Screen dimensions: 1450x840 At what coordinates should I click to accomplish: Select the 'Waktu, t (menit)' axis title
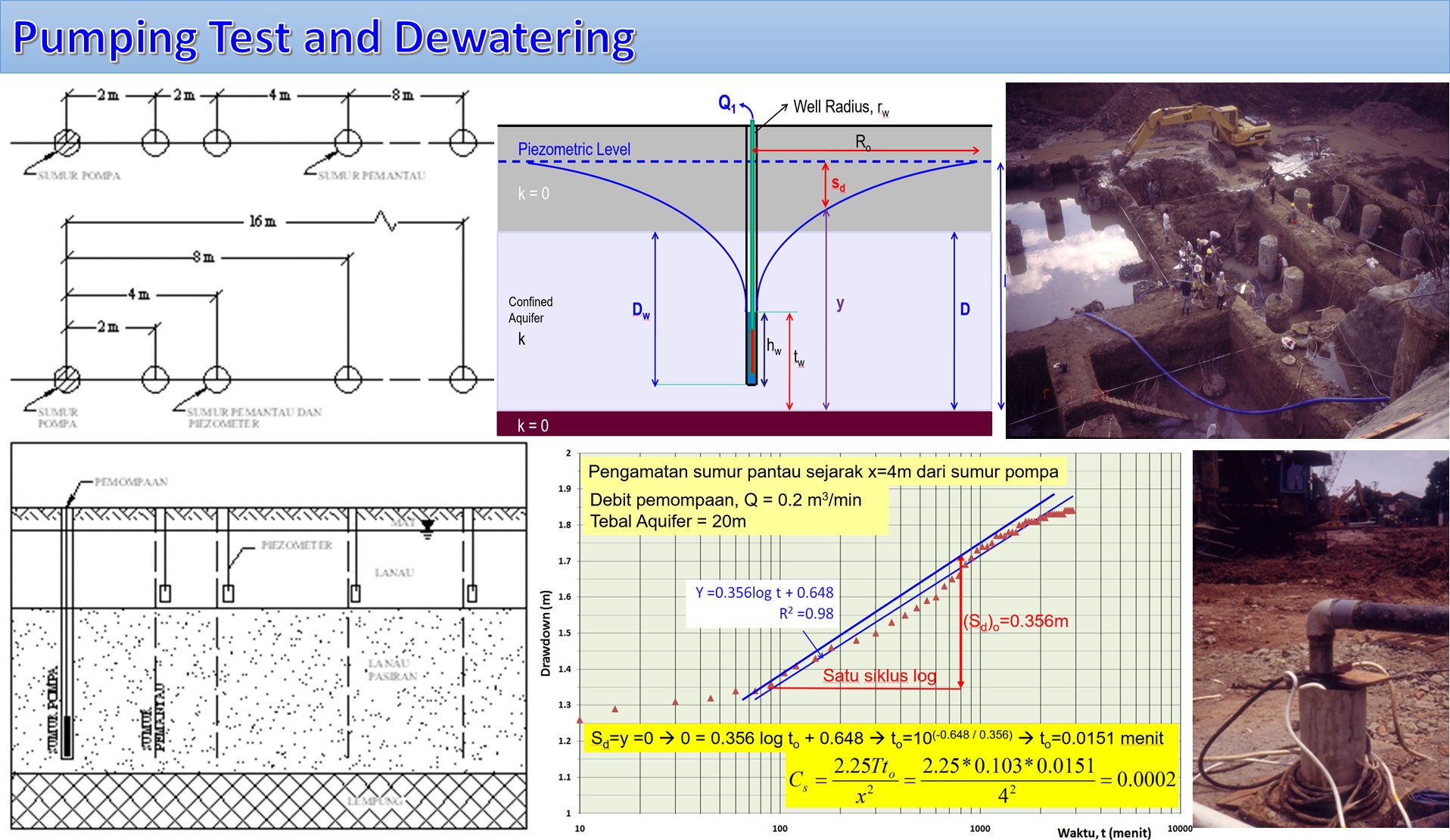click(1104, 832)
